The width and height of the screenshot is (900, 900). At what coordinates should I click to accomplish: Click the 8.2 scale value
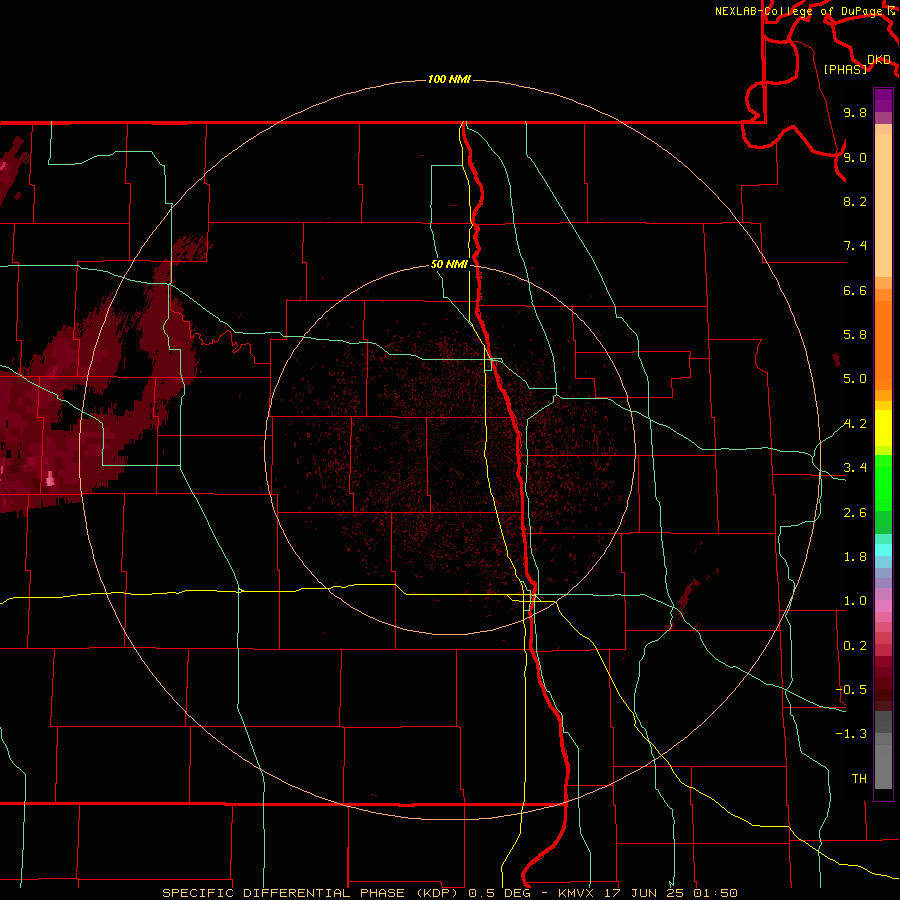855,201
